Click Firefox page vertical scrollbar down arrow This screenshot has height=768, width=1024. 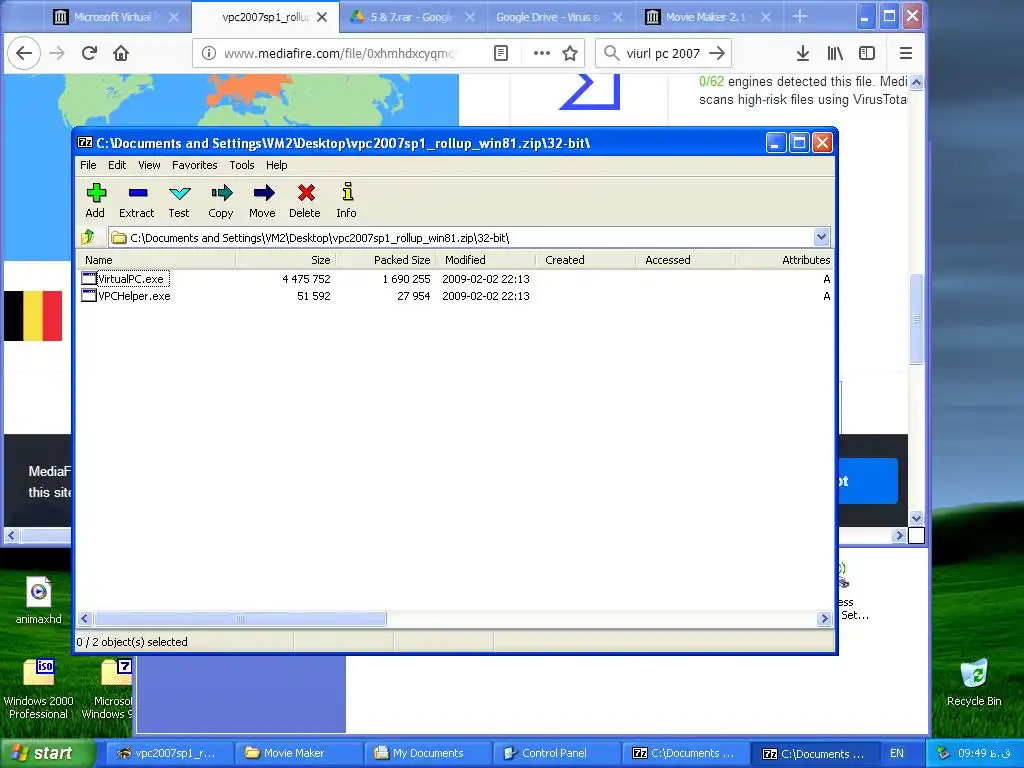point(916,518)
